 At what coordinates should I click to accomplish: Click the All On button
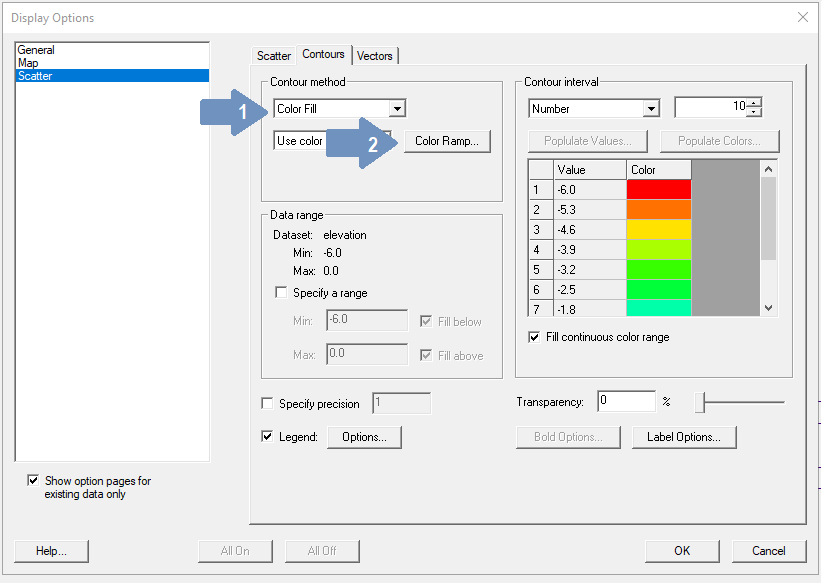pos(235,551)
